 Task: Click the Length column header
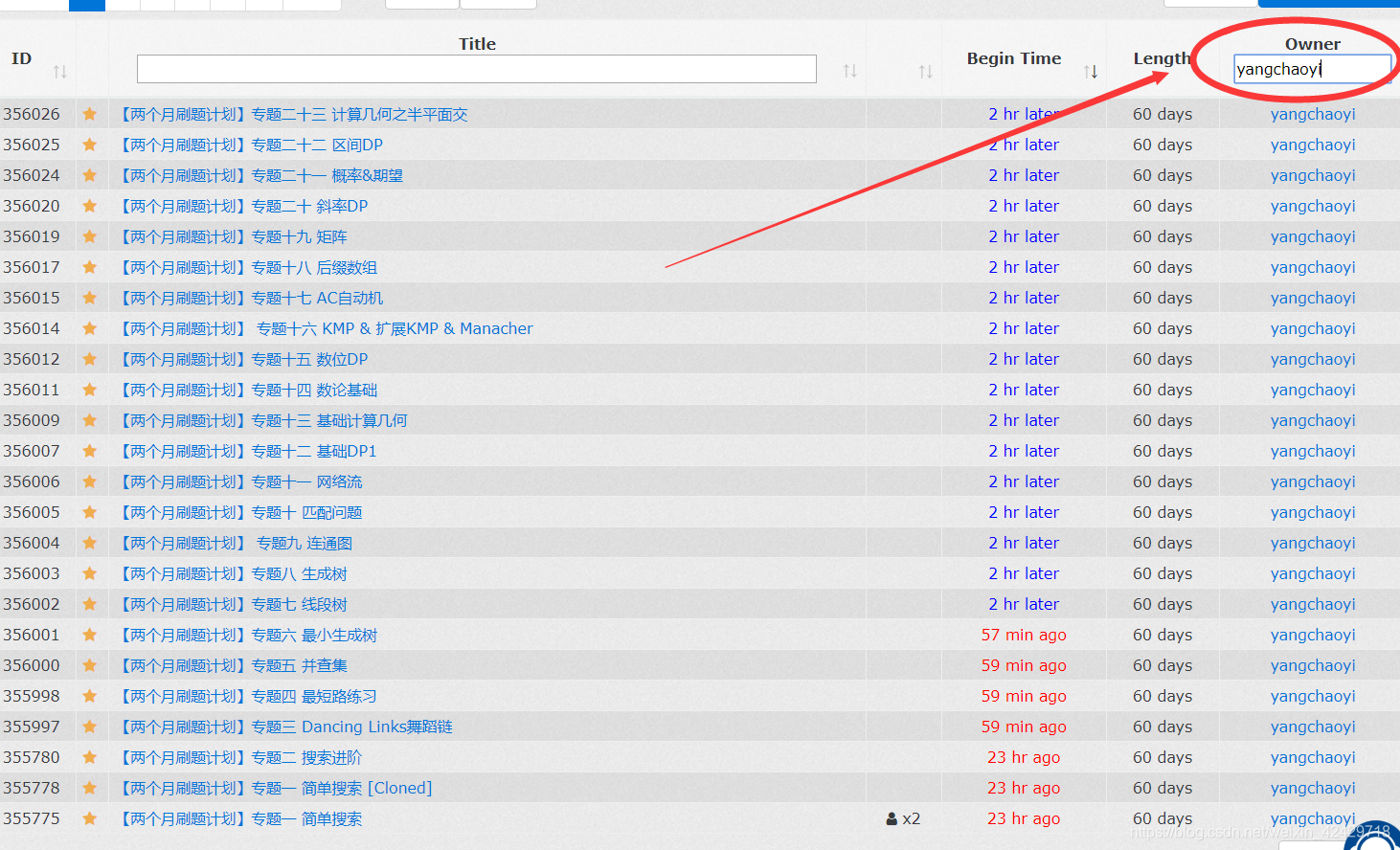click(1162, 58)
